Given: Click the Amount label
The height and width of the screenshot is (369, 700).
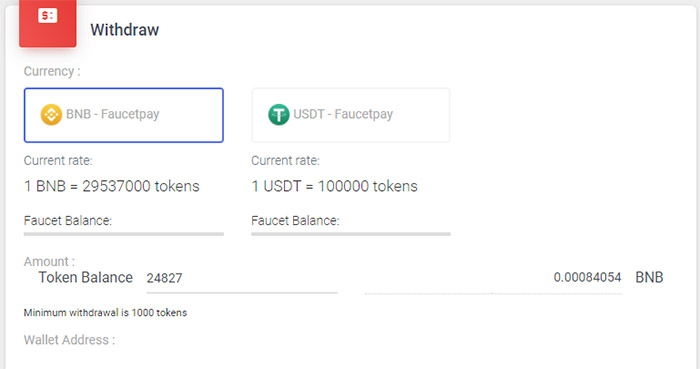Looking at the screenshot, I should point(49,261).
